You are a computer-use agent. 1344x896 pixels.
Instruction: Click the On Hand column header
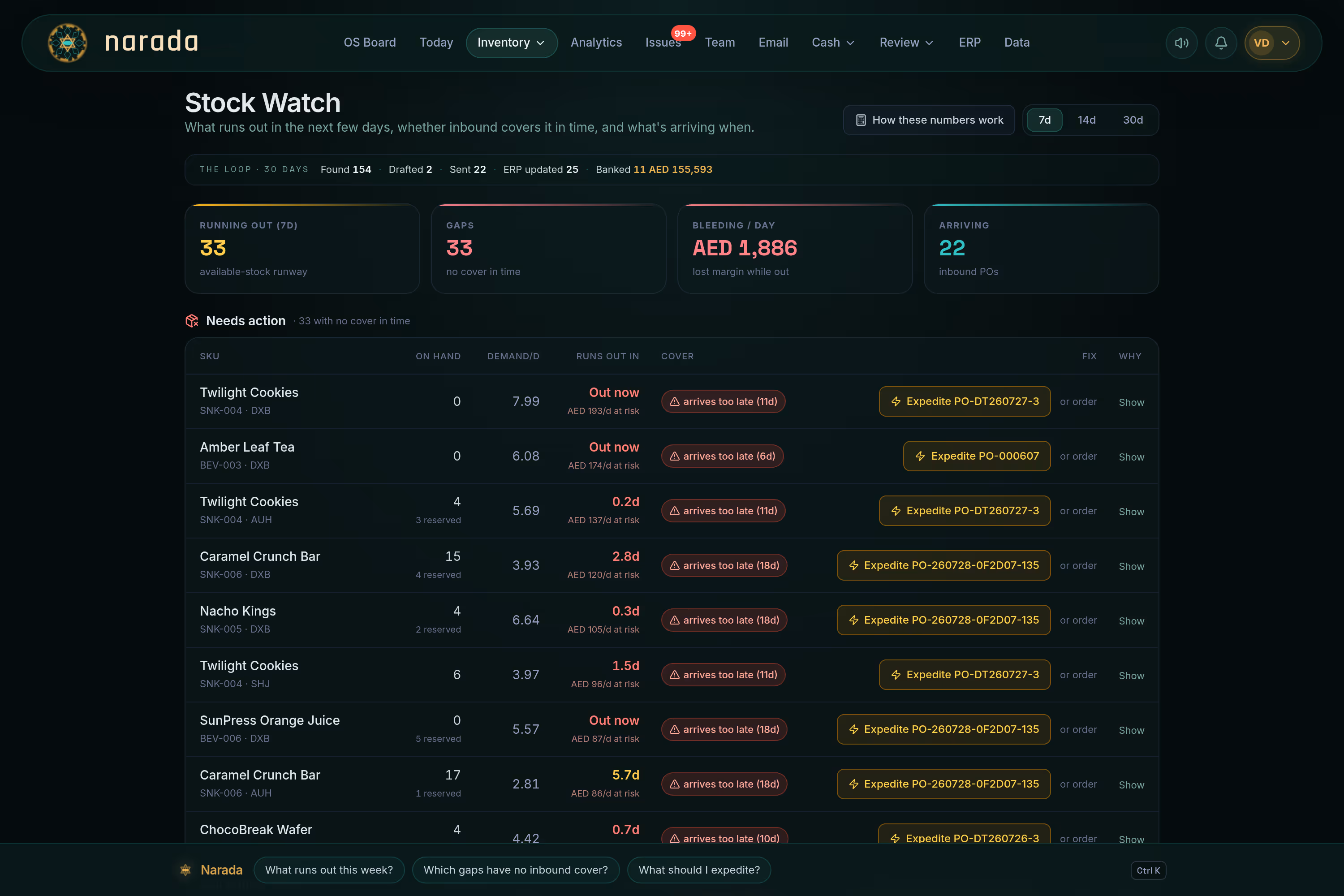[438, 356]
